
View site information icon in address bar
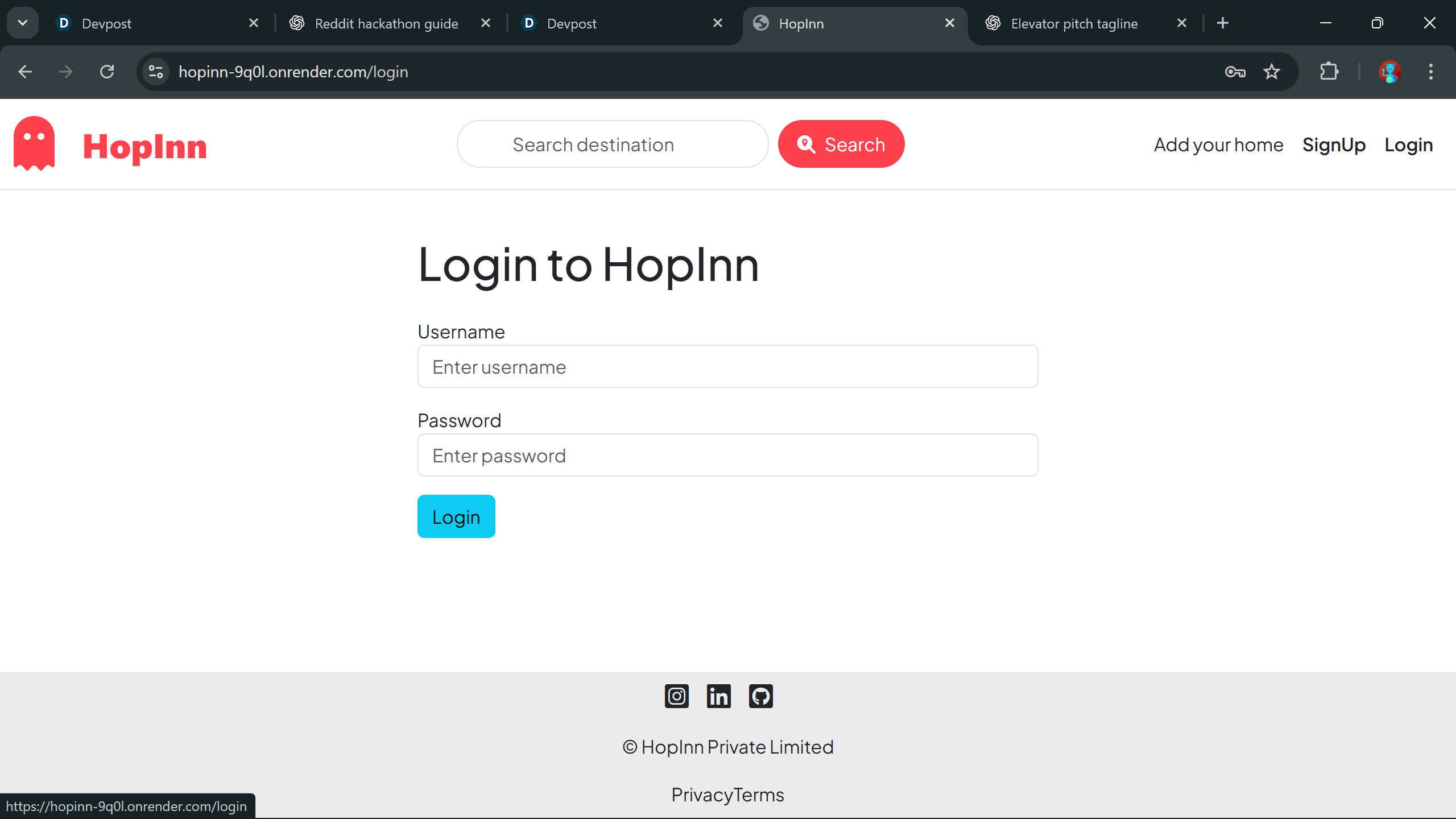pos(156,72)
